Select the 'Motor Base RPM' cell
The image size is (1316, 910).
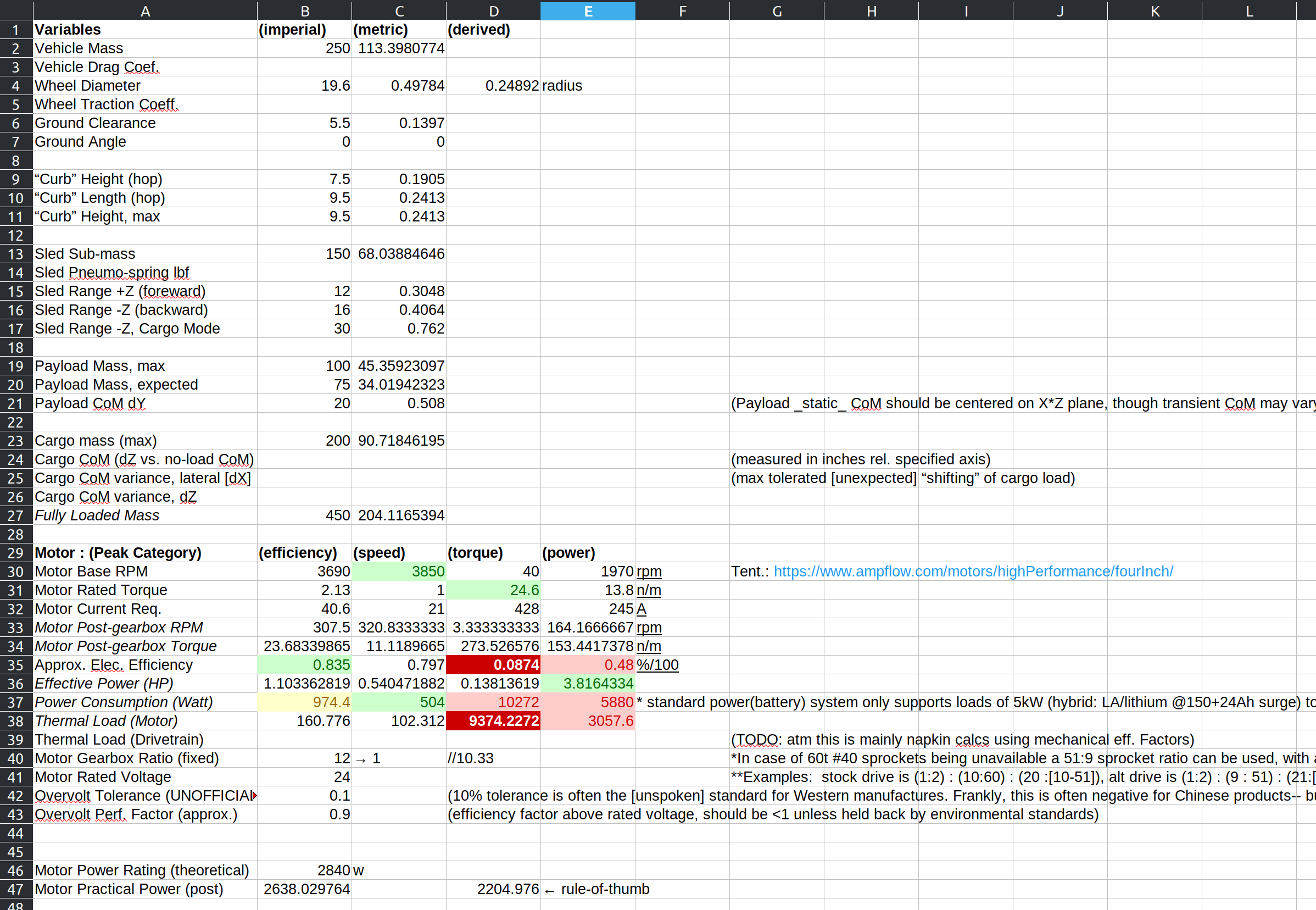click(x=145, y=571)
